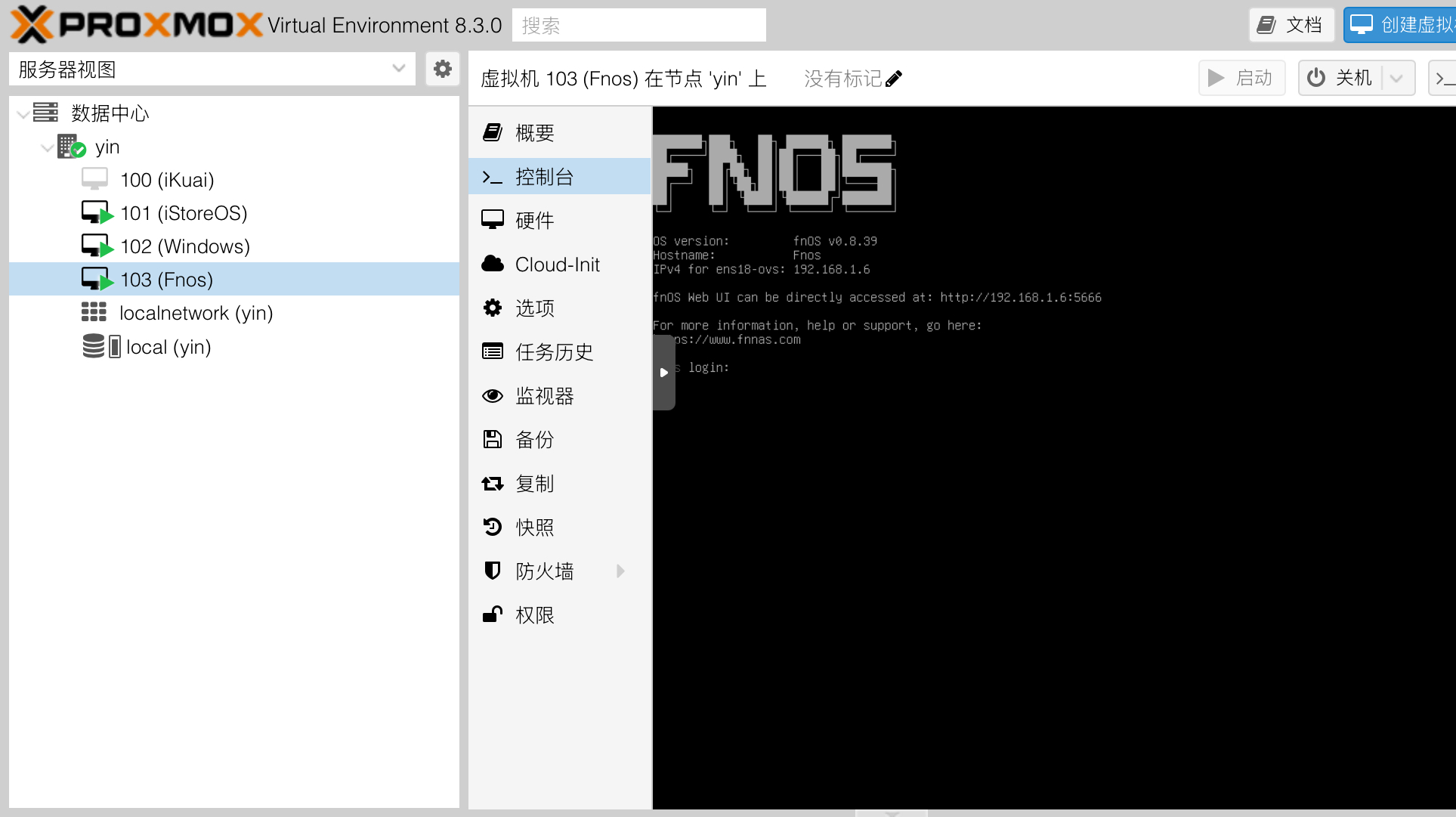The image size is (1456, 817).
Task: Select VM 101 (iStoreOS)
Action: [x=234, y=213]
